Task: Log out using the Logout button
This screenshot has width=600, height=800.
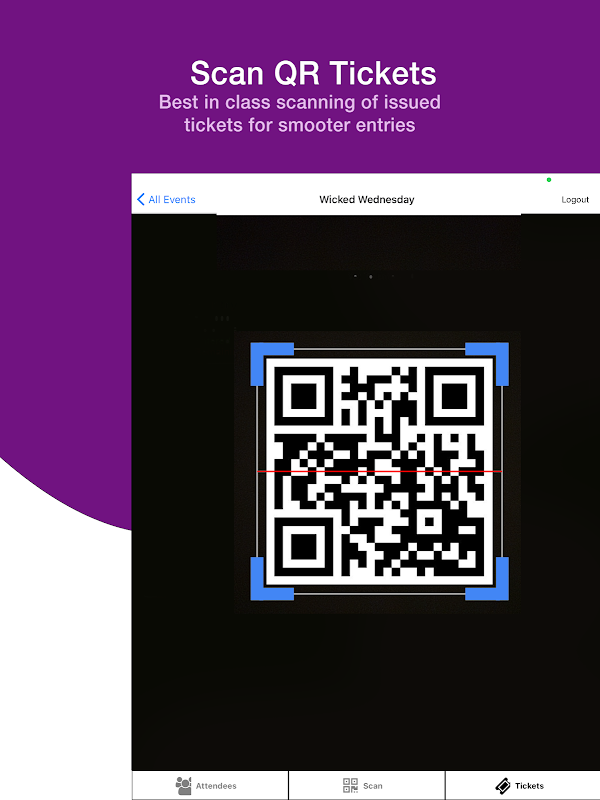Action: pyautogui.click(x=575, y=199)
